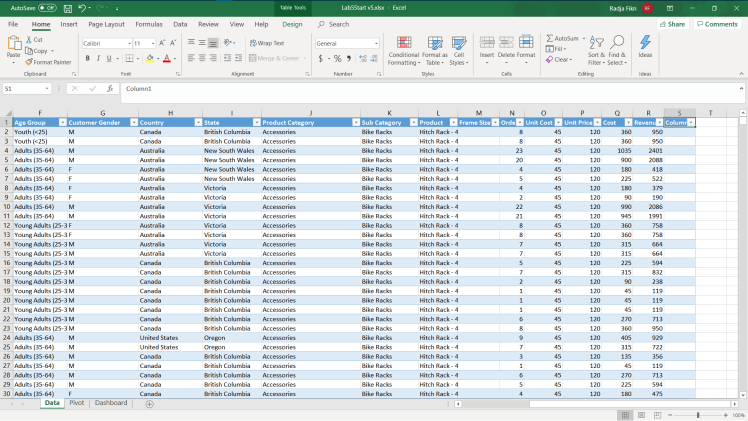Toggle Wrap Text option
748x421 pixels.
click(266, 44)
